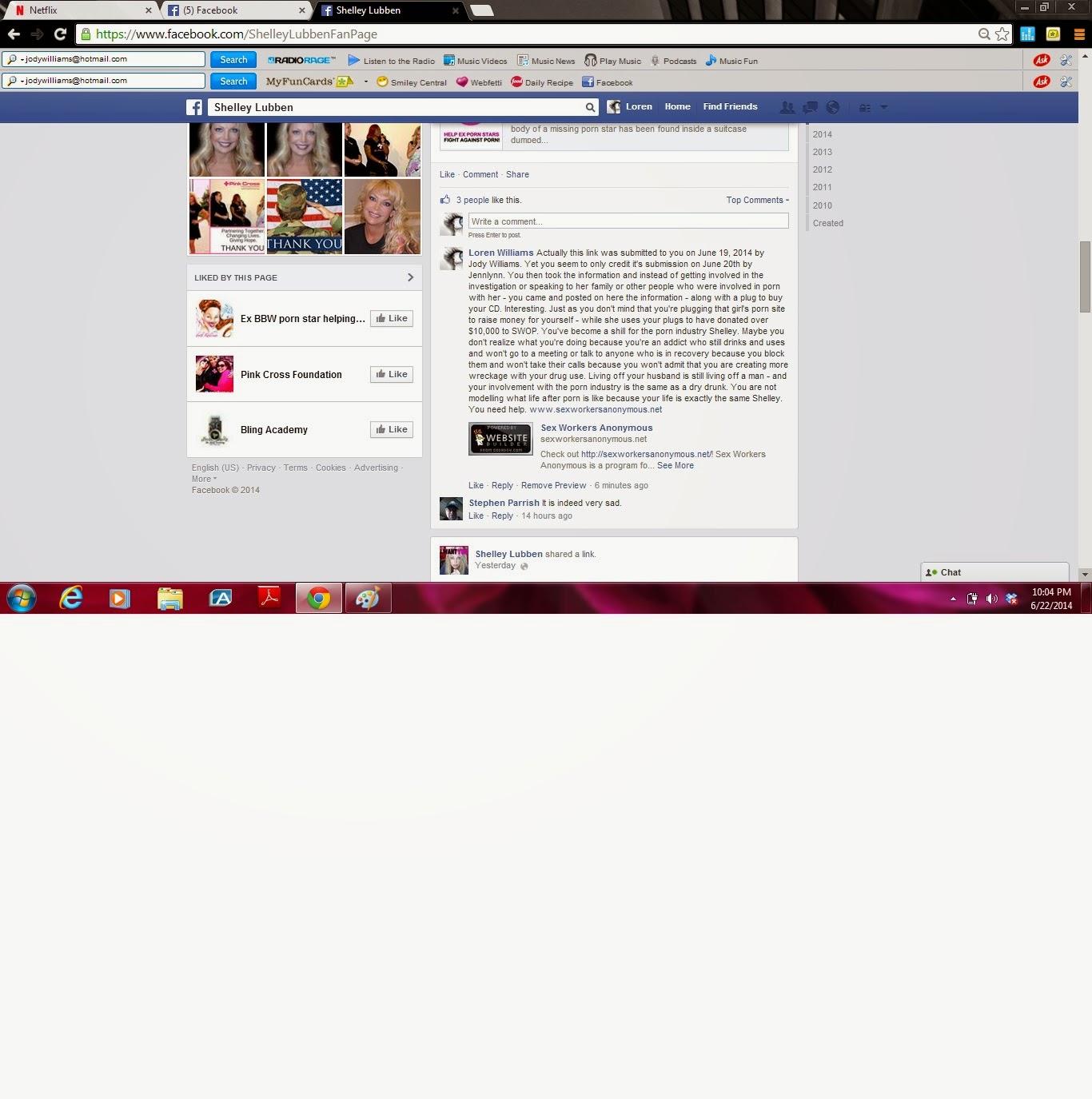
Task: Expand the Liked By This Page chevron
Action: click(410, 277)
